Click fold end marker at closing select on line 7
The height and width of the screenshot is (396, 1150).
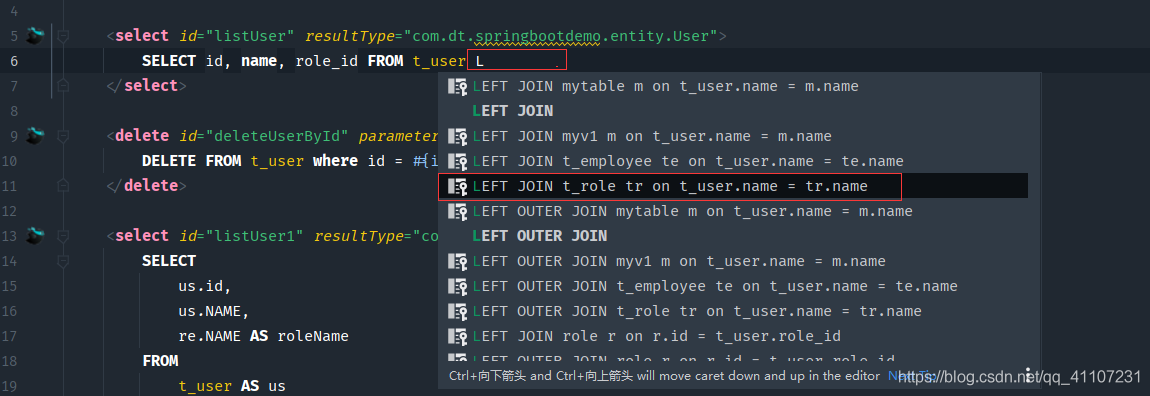pos(63,86)
